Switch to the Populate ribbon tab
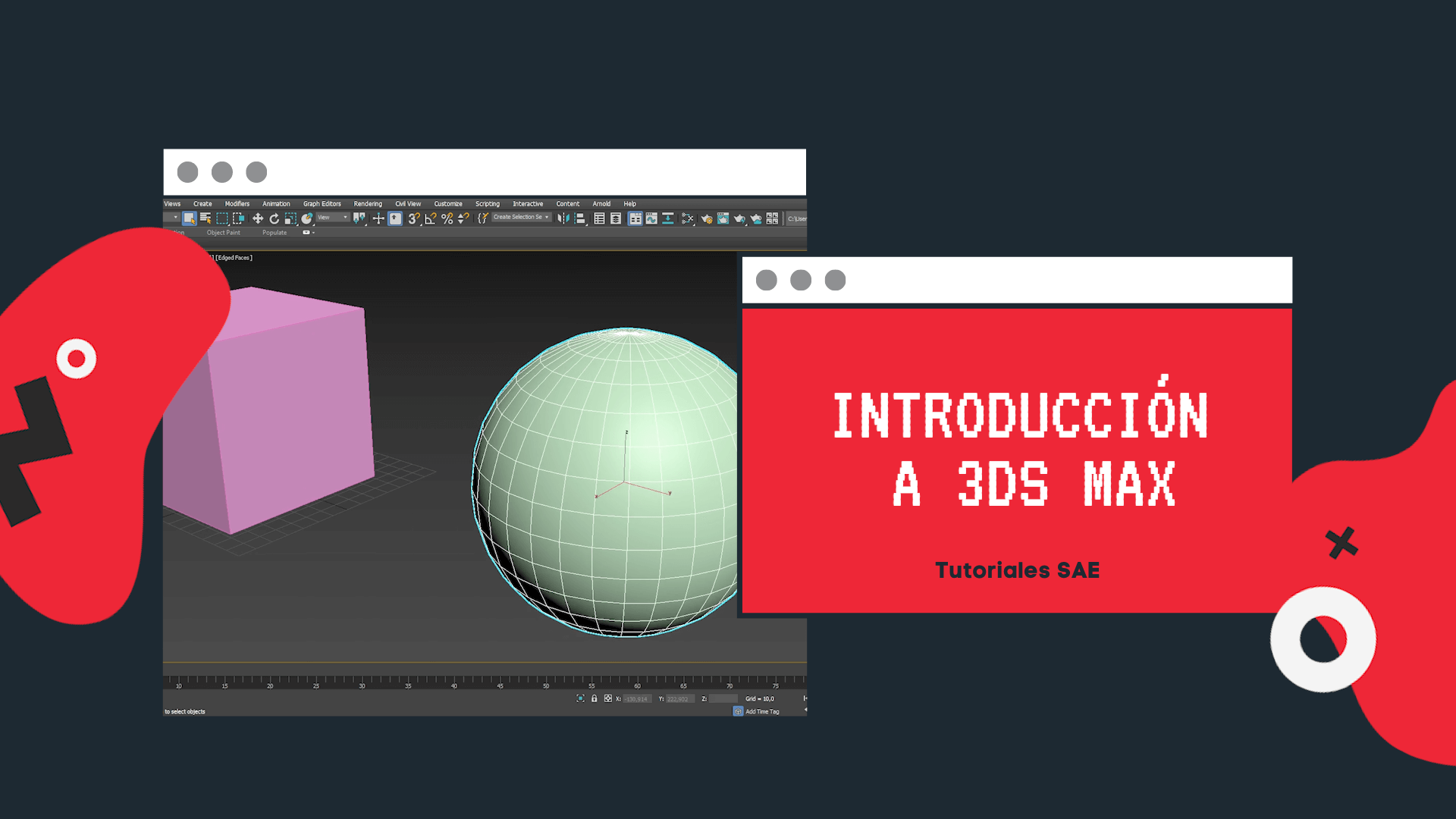 275,233
